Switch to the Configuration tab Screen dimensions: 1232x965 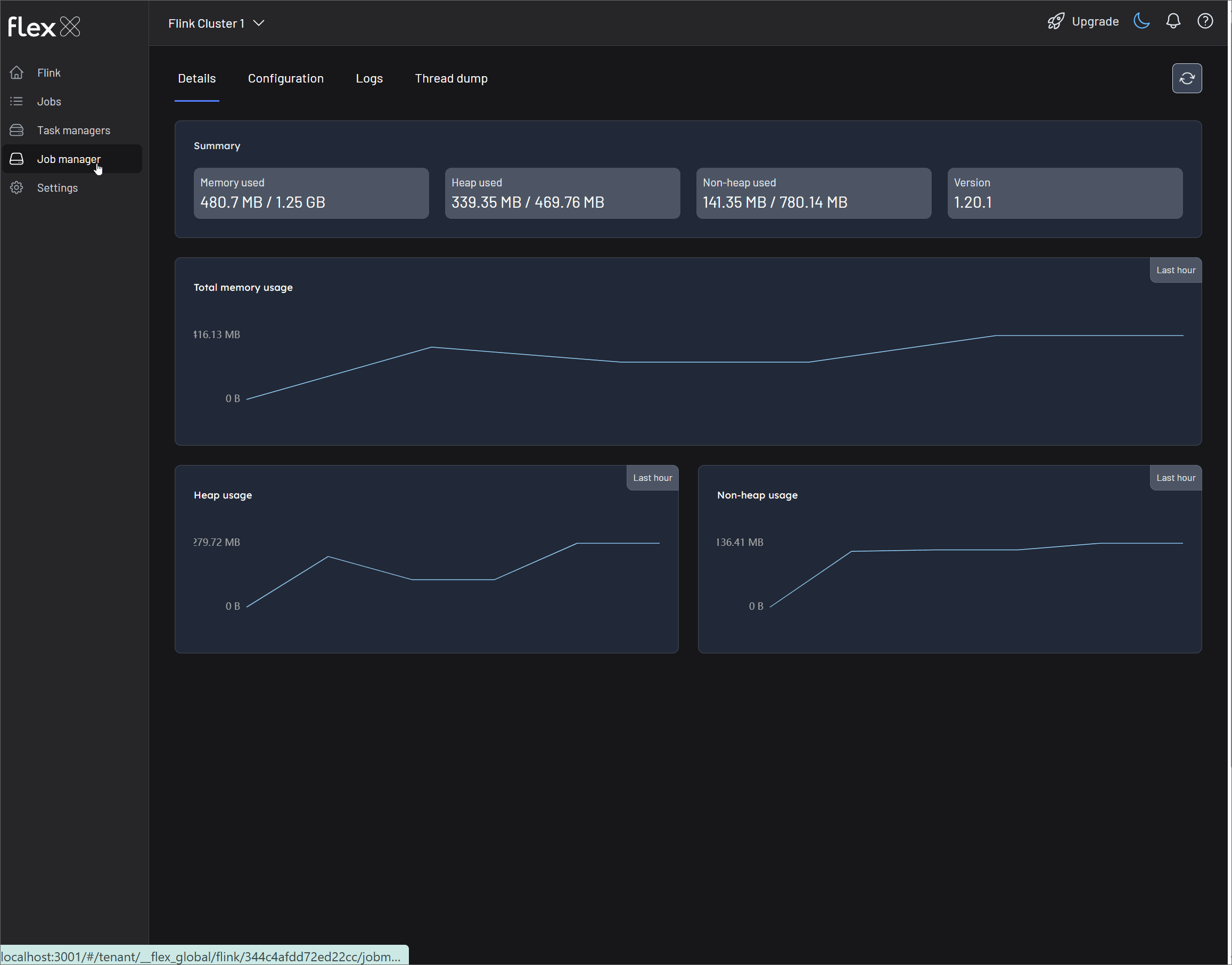286,78
